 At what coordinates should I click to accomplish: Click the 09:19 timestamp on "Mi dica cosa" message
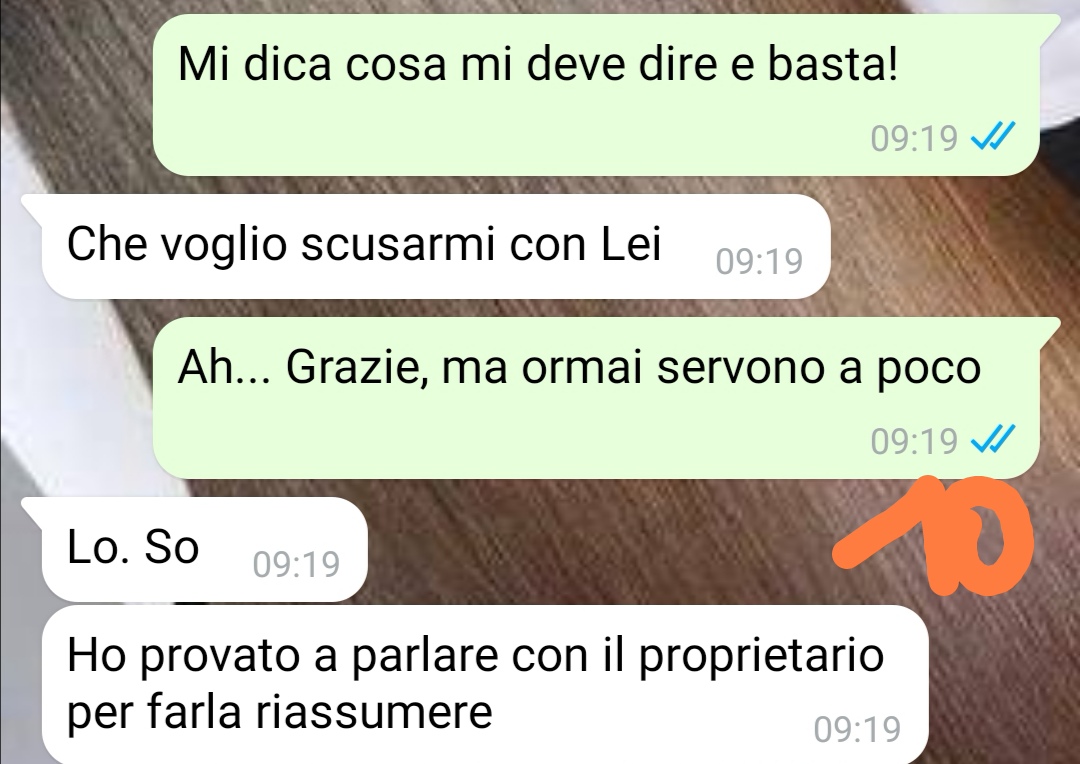[914, 138]
